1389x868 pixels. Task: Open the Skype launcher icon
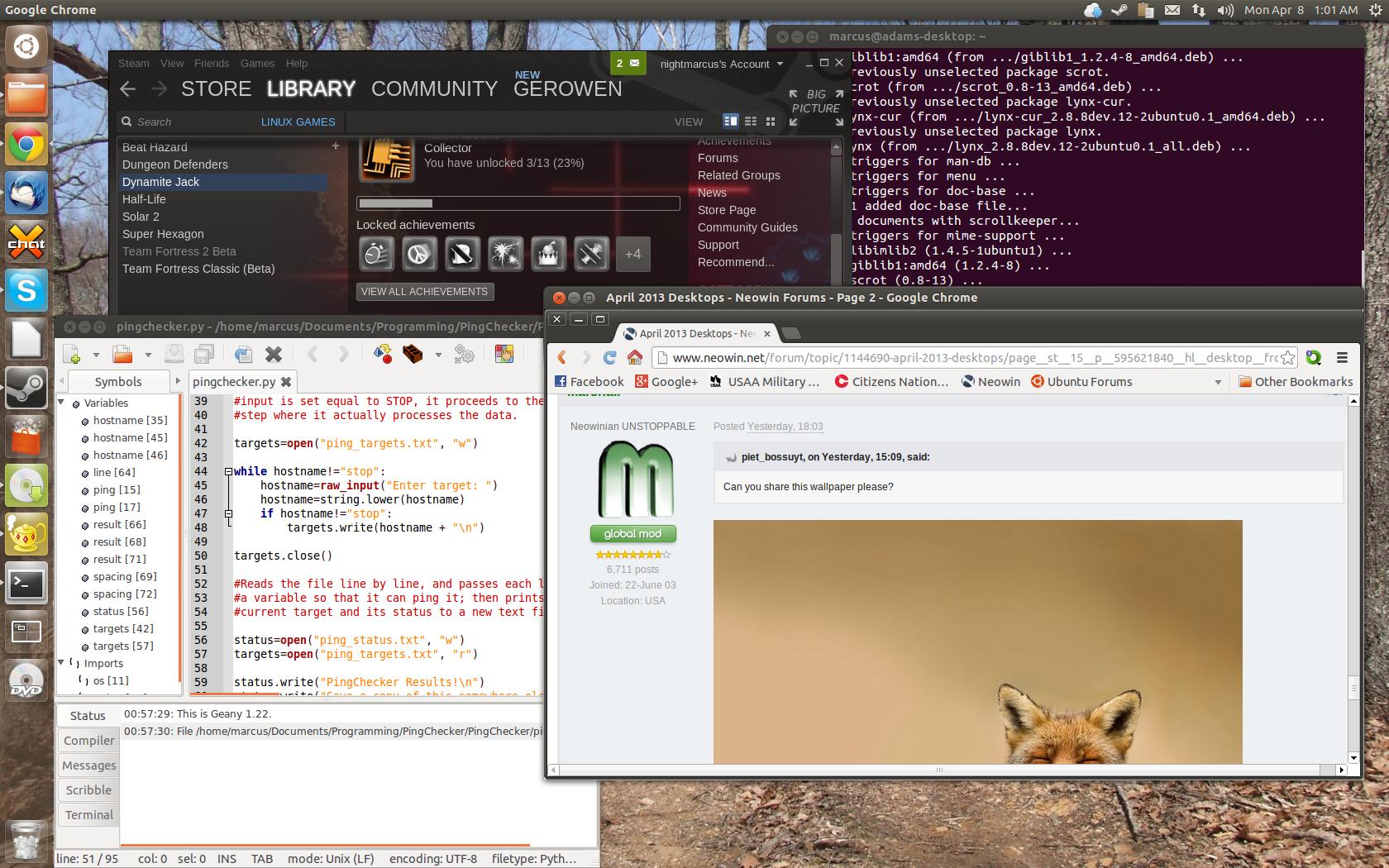pos(26,290)
